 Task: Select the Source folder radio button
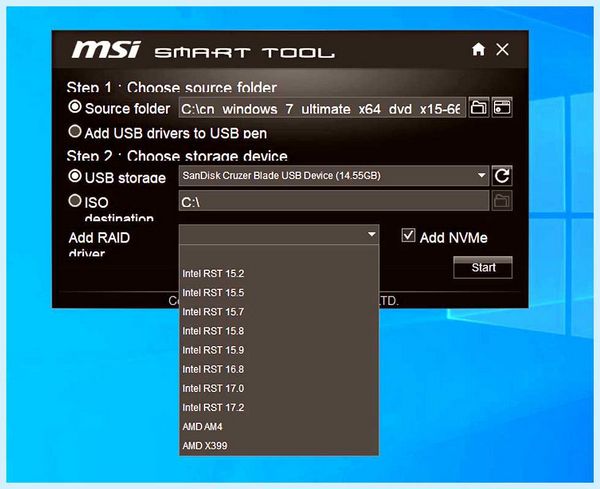(75, 107)
